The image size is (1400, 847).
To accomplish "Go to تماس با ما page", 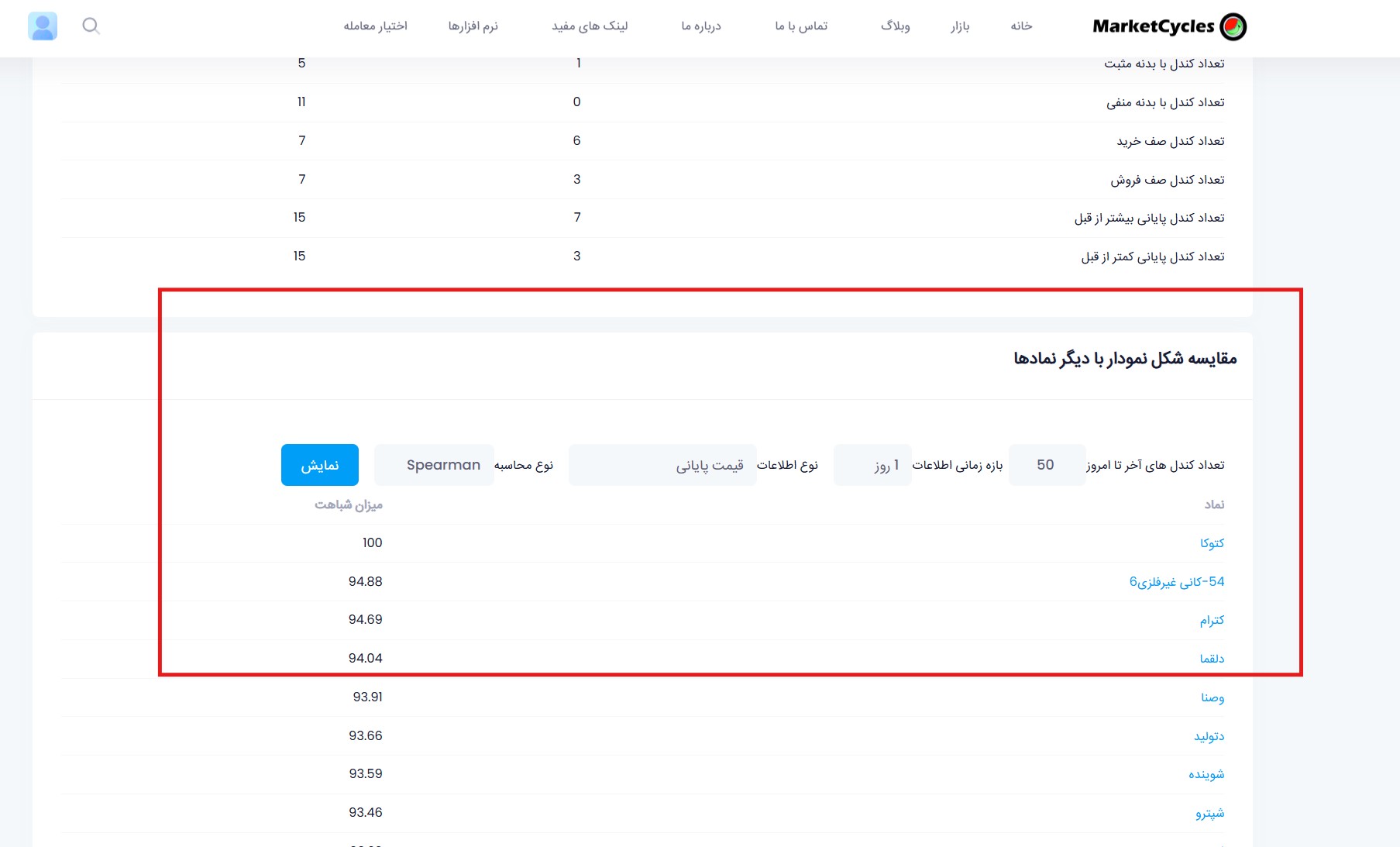I will pyautogui.click(x=801, y=26).
